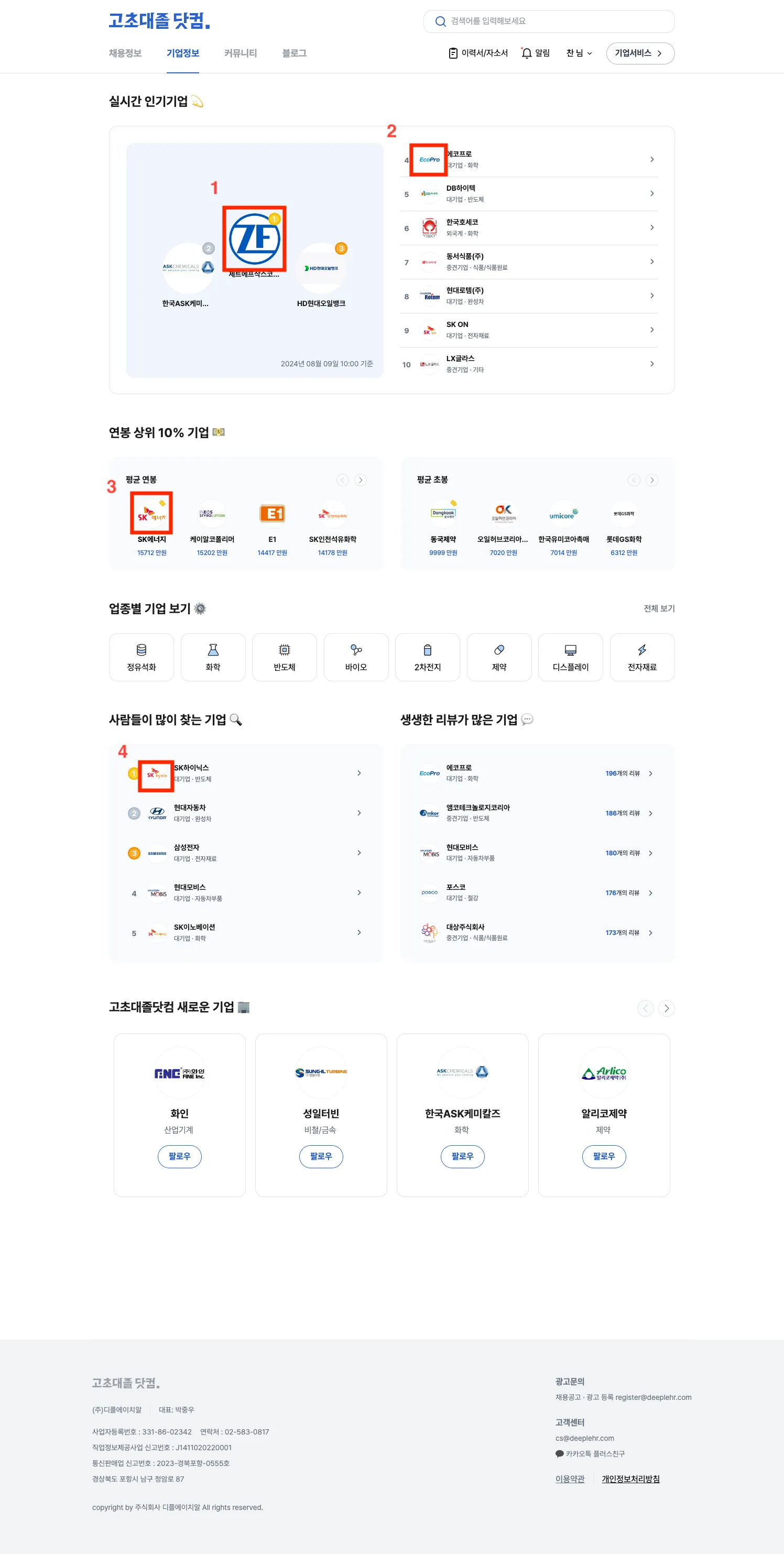Click previous arrow in 평균 연봉 carousel

(343, 480)
